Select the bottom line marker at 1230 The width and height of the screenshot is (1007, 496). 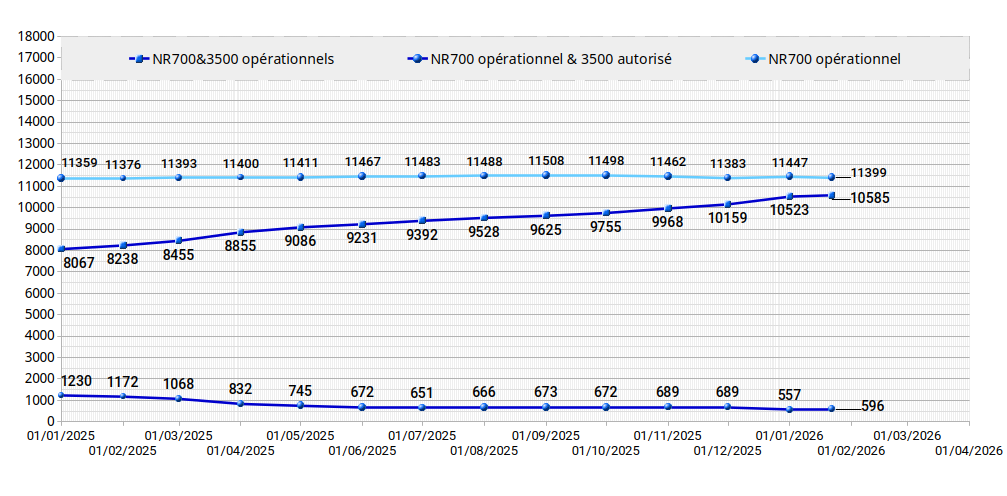(x=61, y=395)
